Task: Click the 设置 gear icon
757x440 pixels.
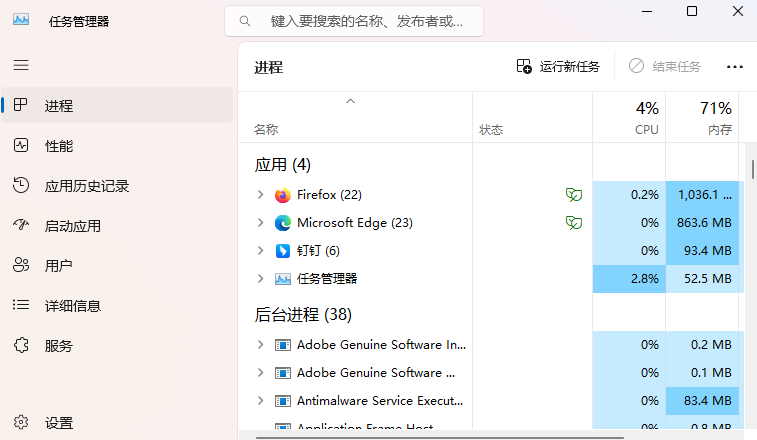Action: (x=21, y=423)
